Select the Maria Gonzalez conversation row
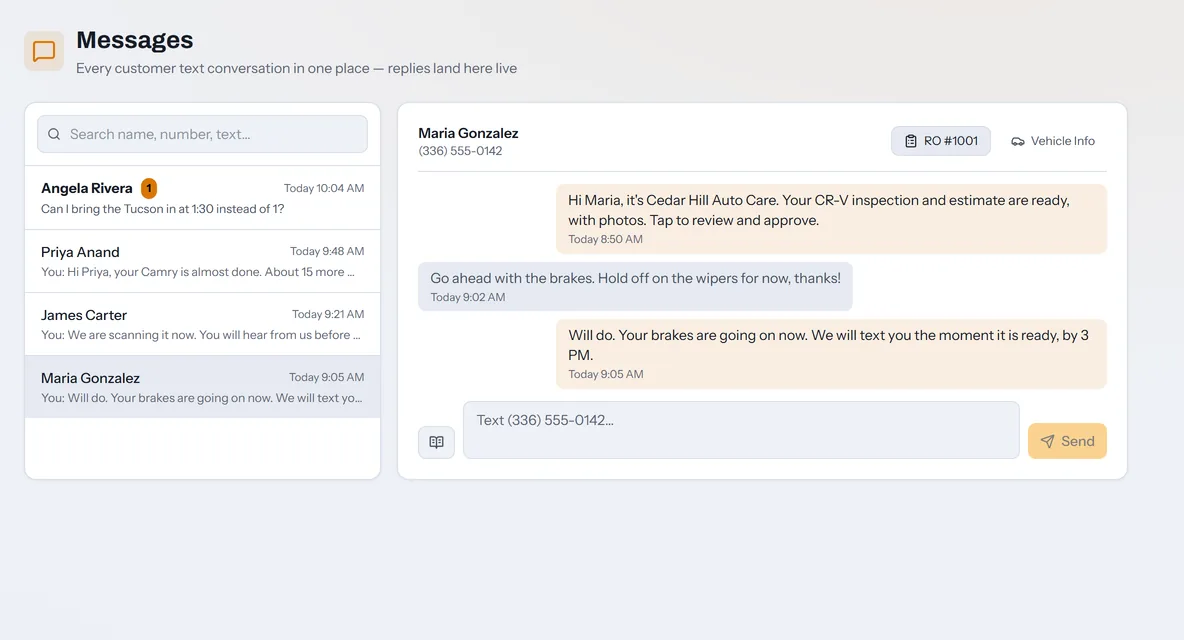The width and height of the screenshot is (1184, 640). pos(202,387)
